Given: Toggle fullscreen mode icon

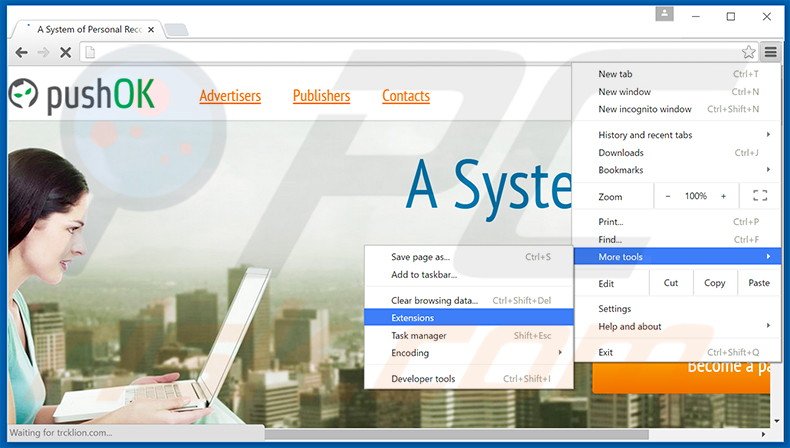Looking at the screenshot, I should 760,196.
